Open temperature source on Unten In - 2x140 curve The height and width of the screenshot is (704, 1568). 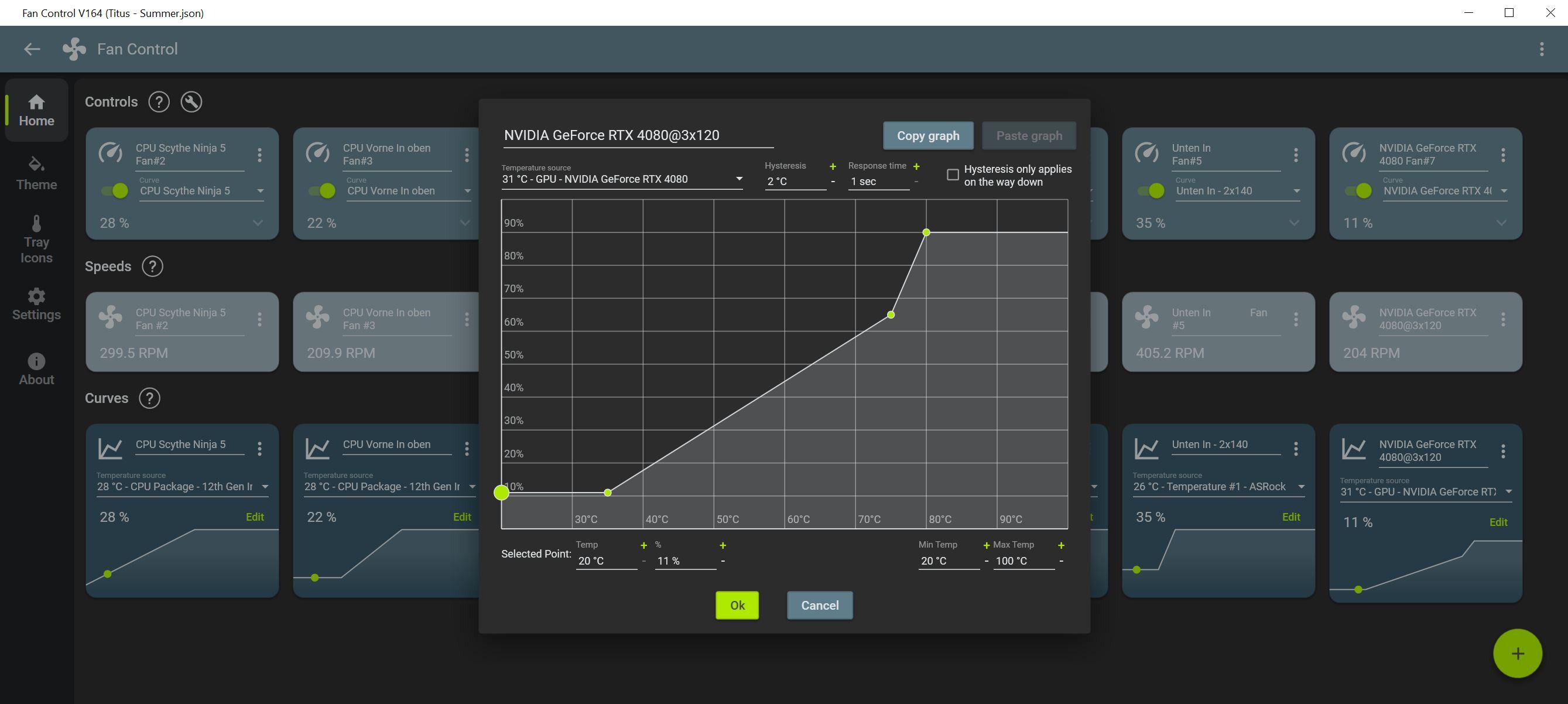tap(1218, 487)
